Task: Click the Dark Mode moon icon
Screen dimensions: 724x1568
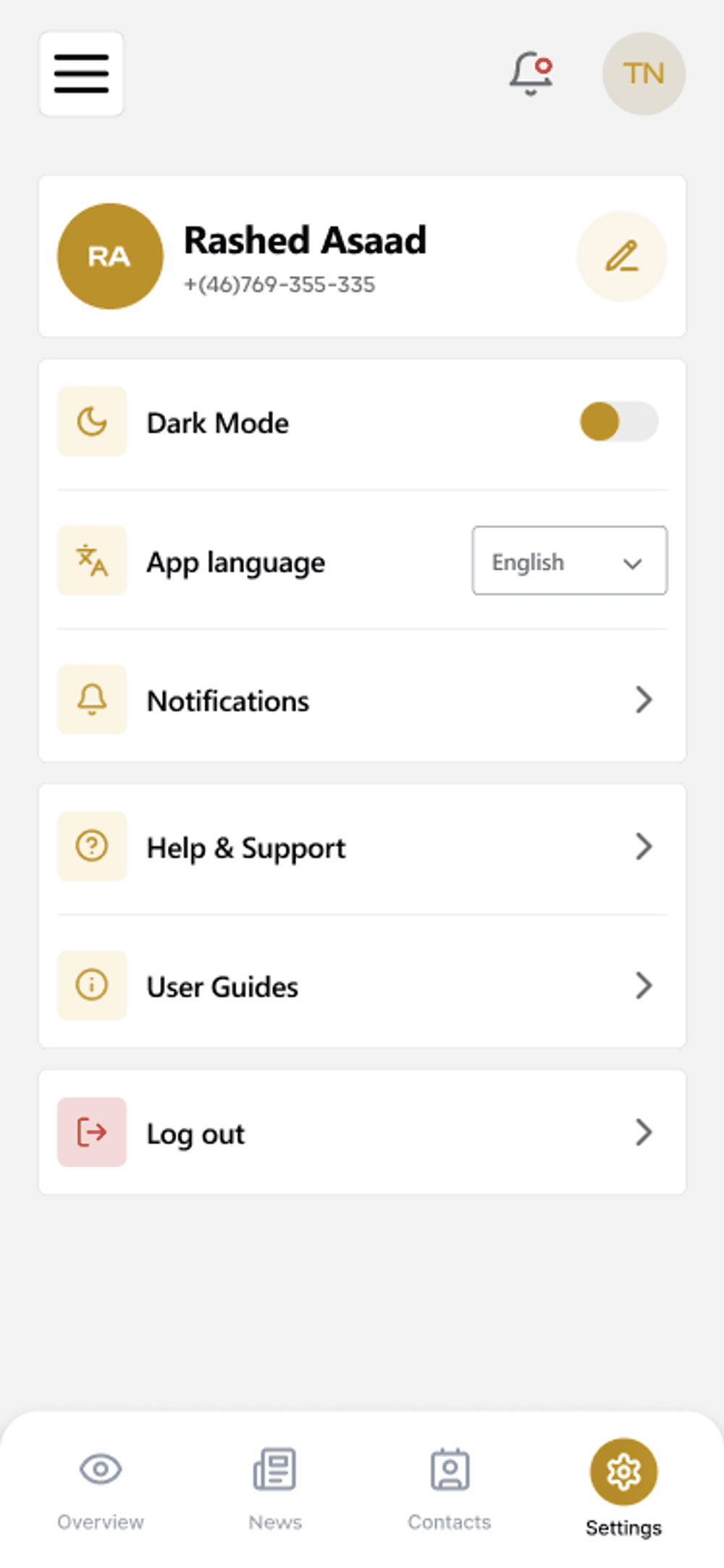Action: 92,422
